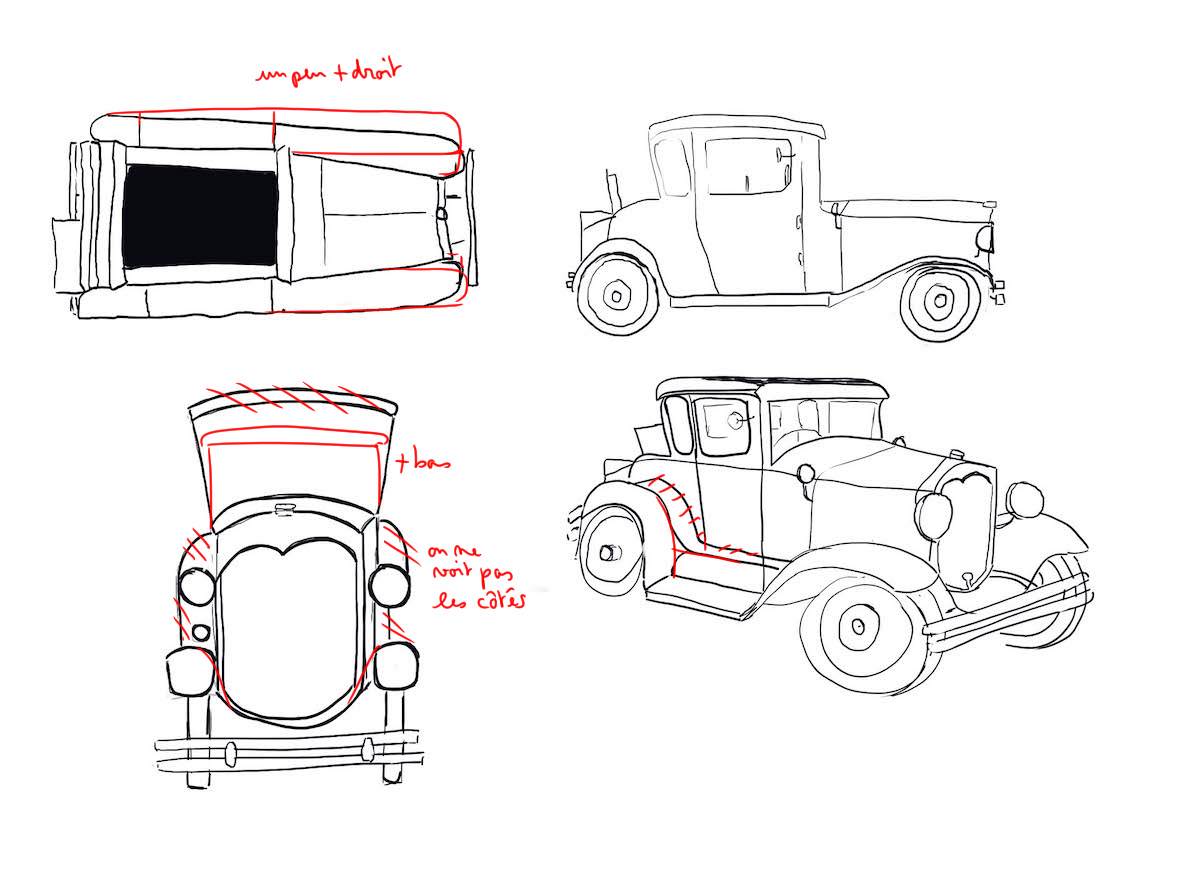Click the red-hatched roof of front-view car

pyautogui.click(x=292, y=405)
